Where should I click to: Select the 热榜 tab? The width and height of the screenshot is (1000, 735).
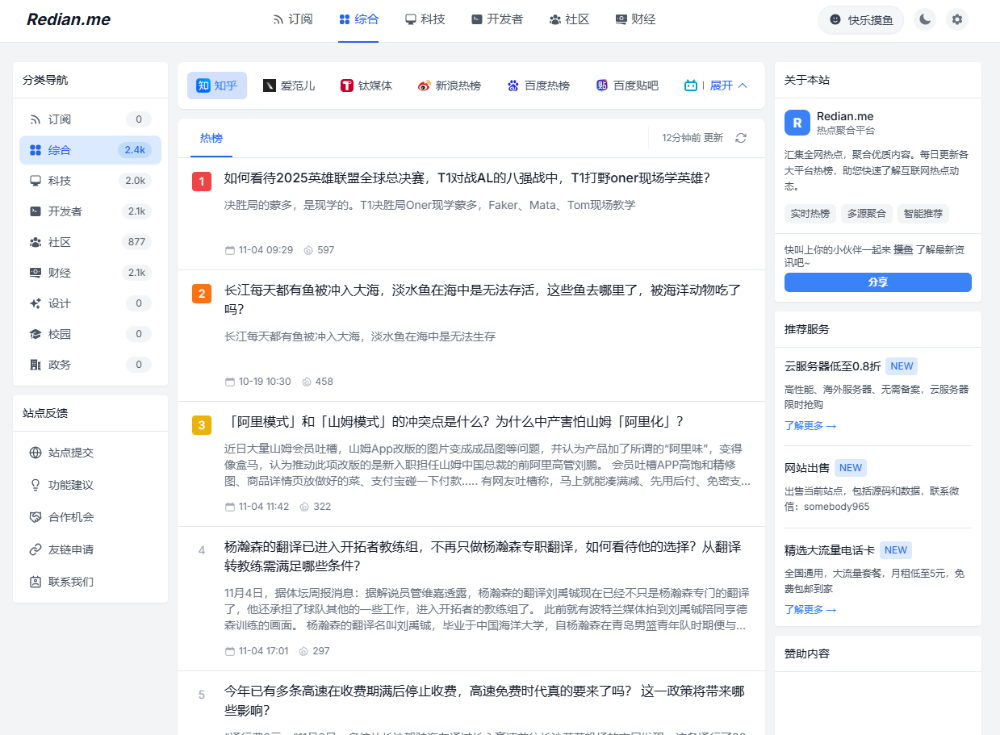coord(211,138)
